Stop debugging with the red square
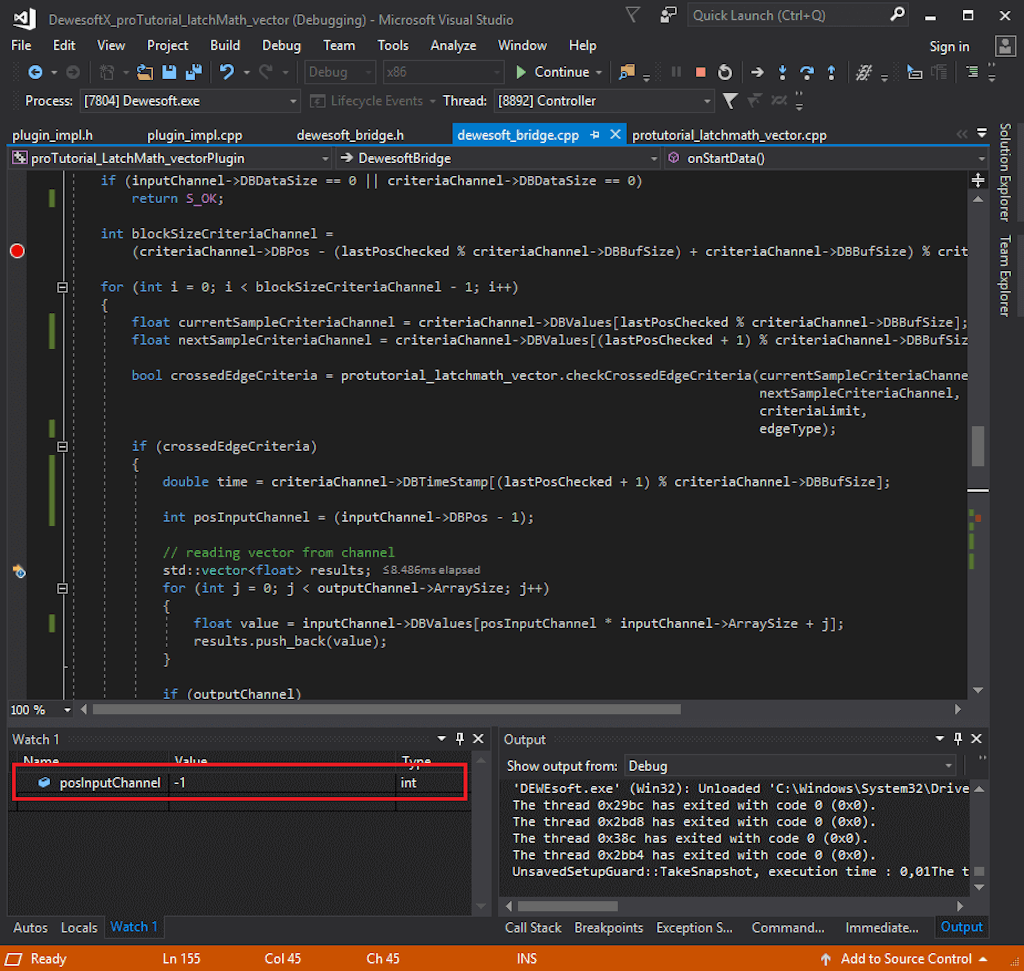1024x971 pixels. 700,72
